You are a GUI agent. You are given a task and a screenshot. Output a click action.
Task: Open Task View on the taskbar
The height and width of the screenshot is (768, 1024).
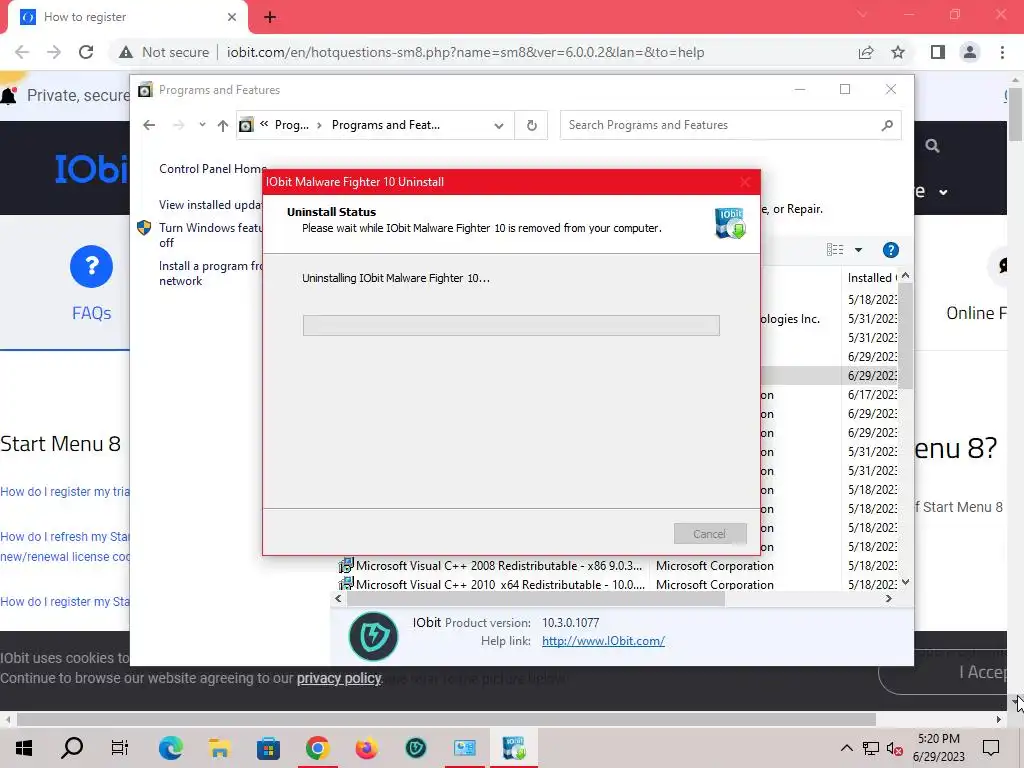[x=120, y=748]
